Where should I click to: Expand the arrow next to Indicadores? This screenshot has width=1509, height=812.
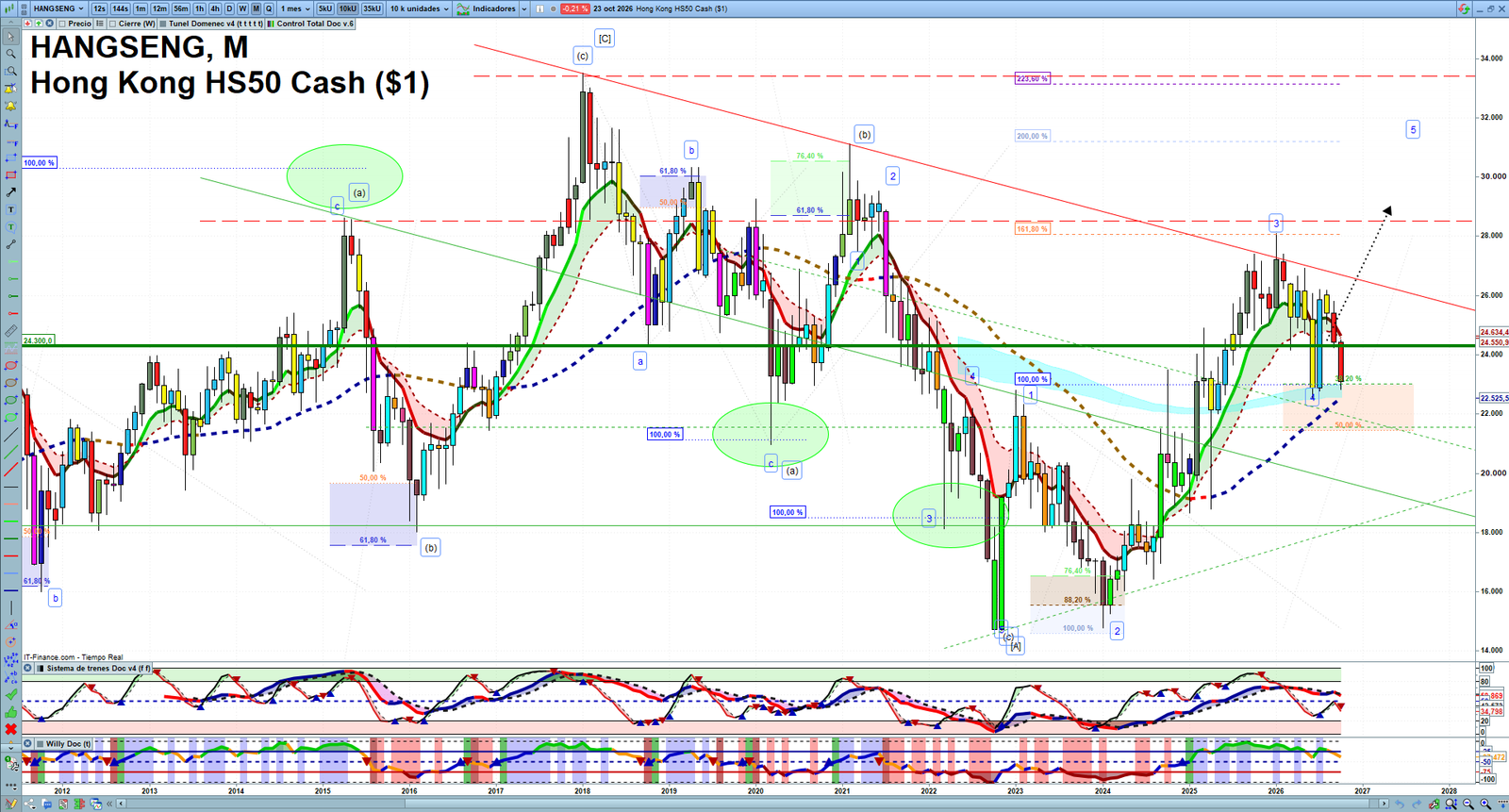pos(523,8)
